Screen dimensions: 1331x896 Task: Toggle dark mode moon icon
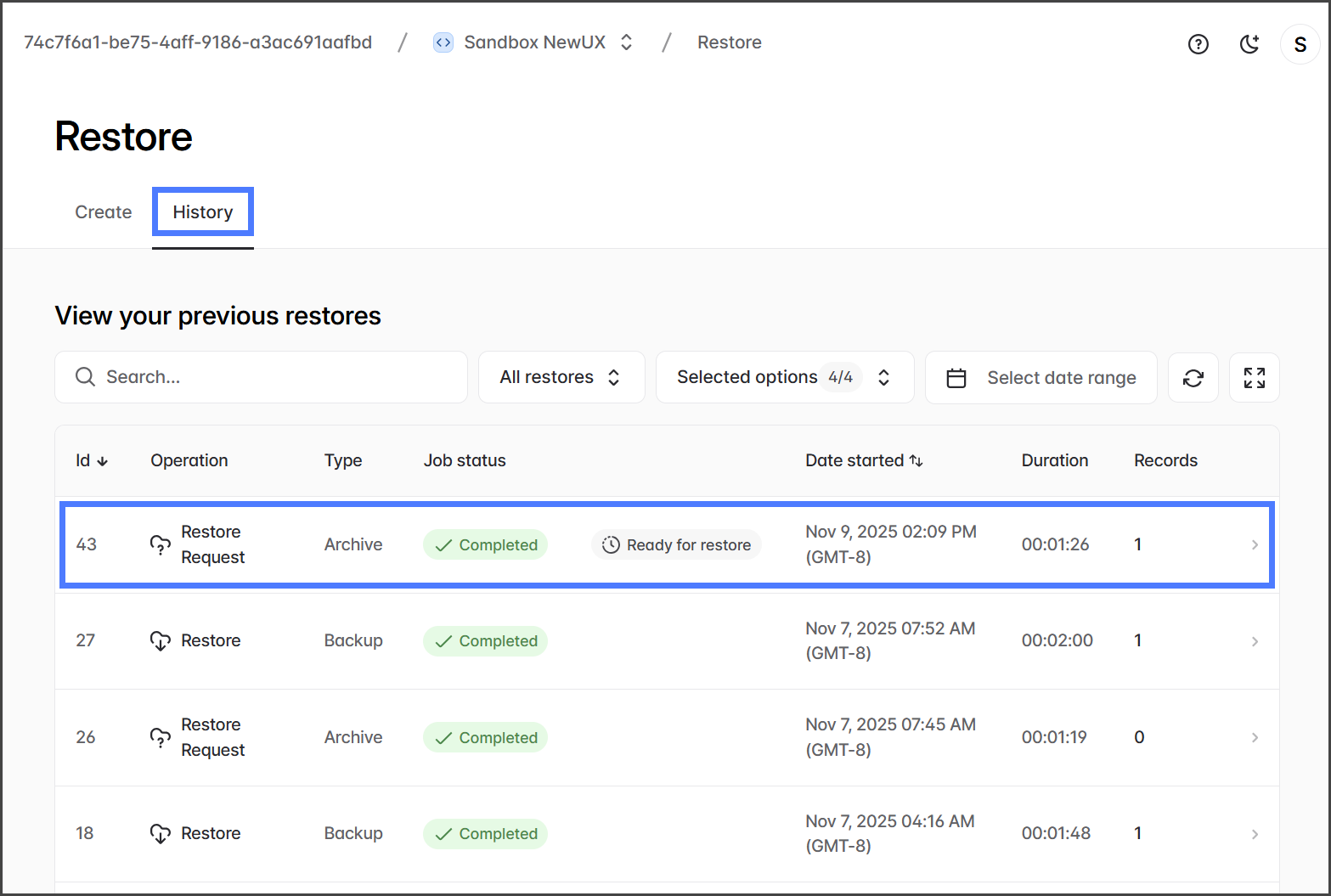(x=1249, y=44)
